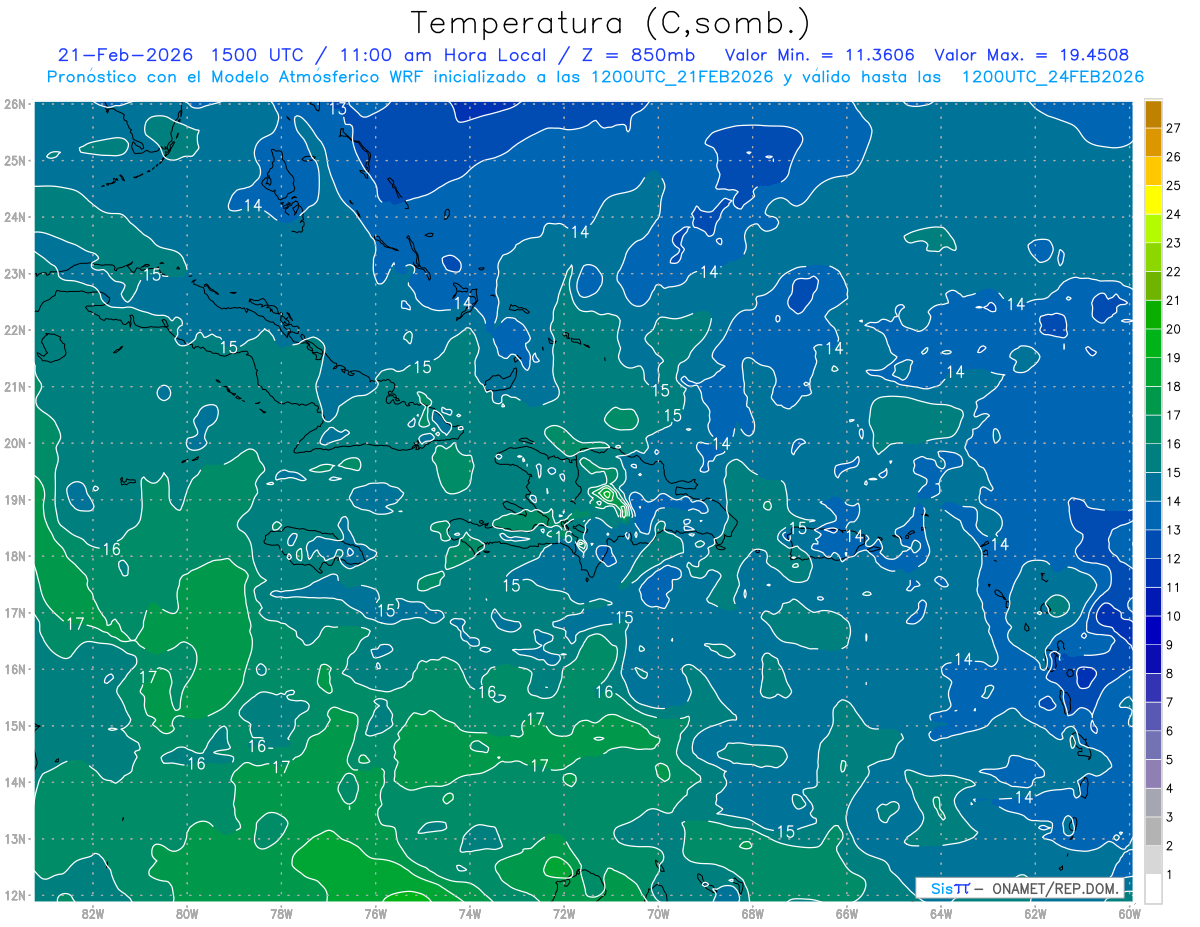Click the 80W longitude label
The image size is (1200, 927).
187,914
